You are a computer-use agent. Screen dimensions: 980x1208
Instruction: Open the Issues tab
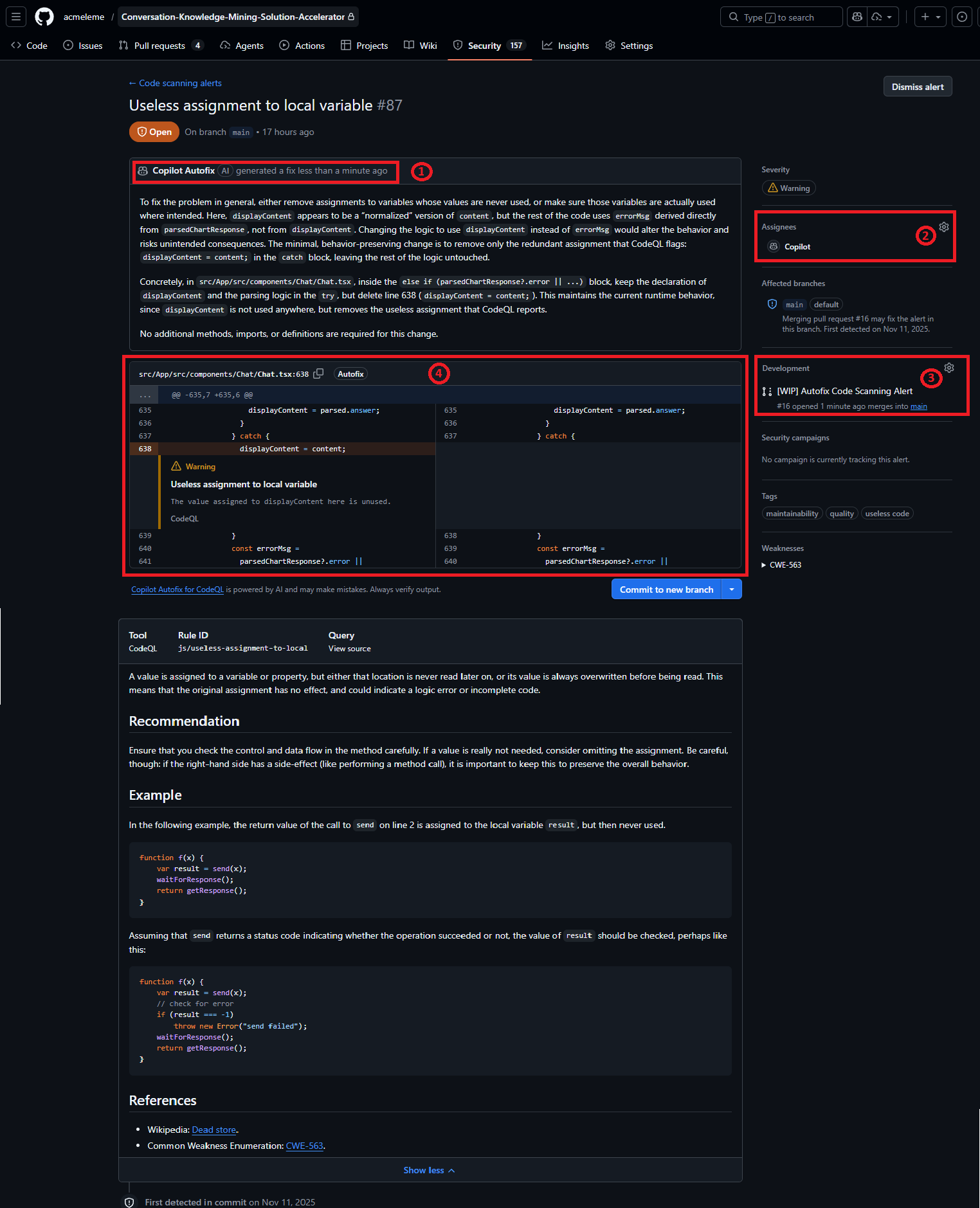tap(83, 46)
